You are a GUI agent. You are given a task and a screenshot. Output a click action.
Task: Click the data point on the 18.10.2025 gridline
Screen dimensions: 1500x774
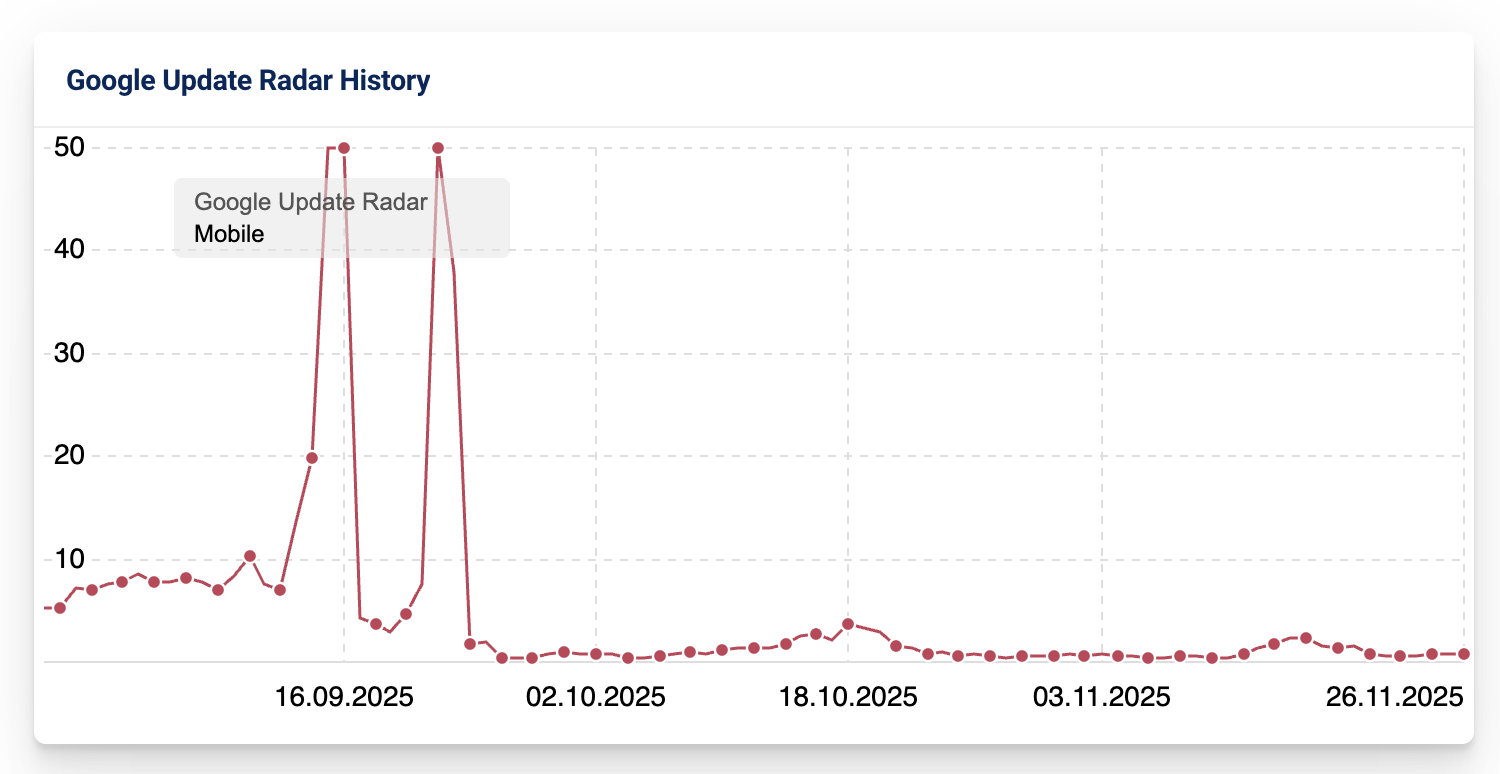click(848, 624)
